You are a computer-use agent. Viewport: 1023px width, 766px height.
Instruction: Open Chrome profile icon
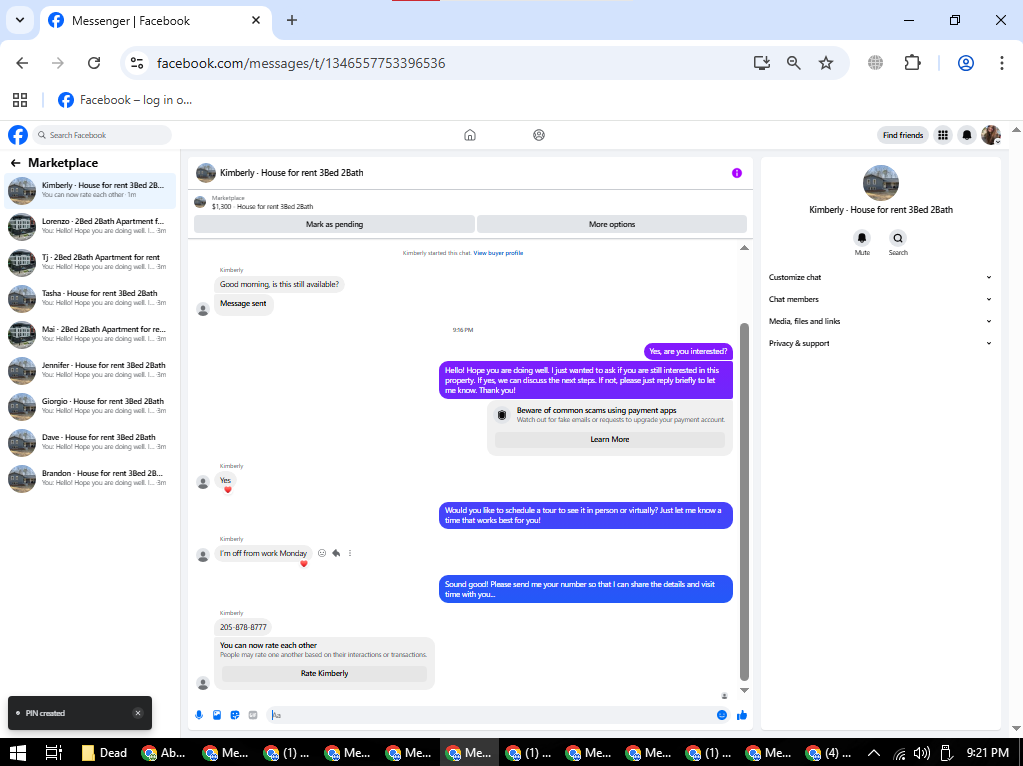coord(966,63)
